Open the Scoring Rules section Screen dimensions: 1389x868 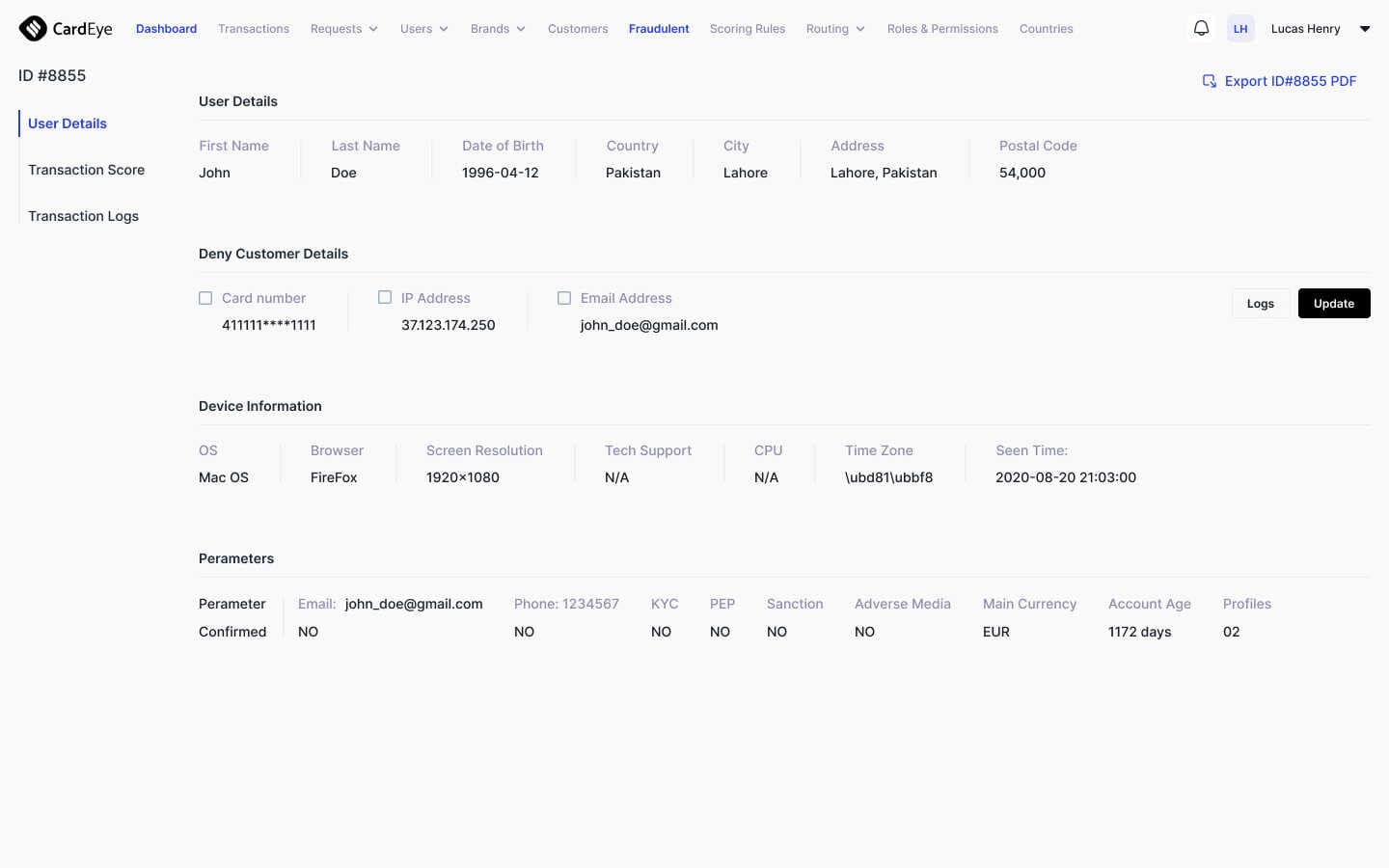click(x=748, y=28)
